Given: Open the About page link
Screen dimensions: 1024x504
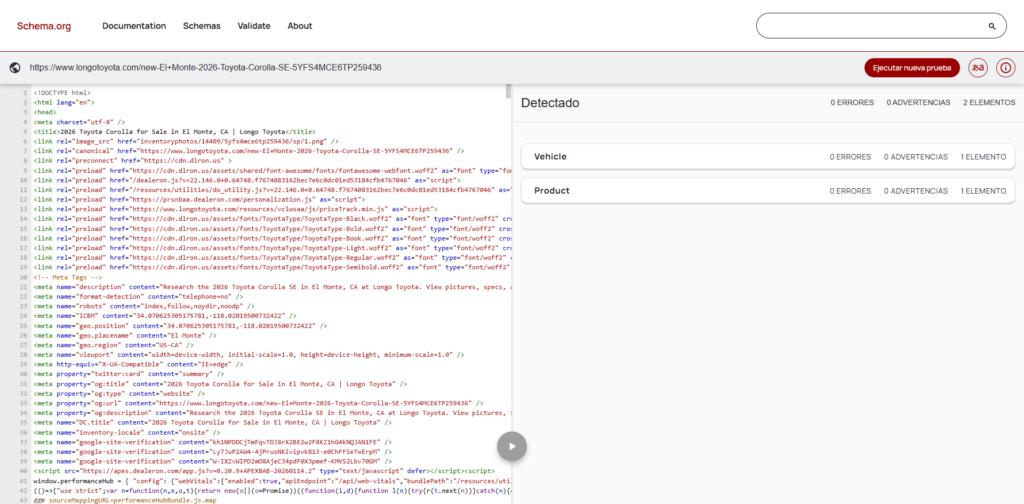Looking at the screenshot, I should [x=300, y=26].
